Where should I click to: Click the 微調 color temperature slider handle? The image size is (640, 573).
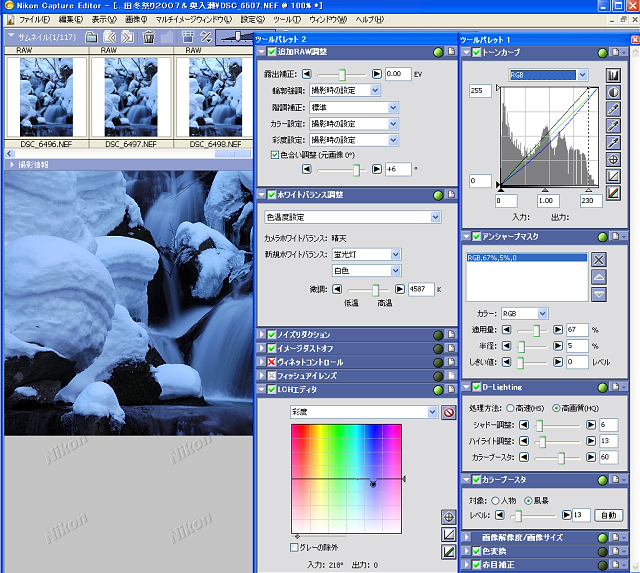pos(376,290)
